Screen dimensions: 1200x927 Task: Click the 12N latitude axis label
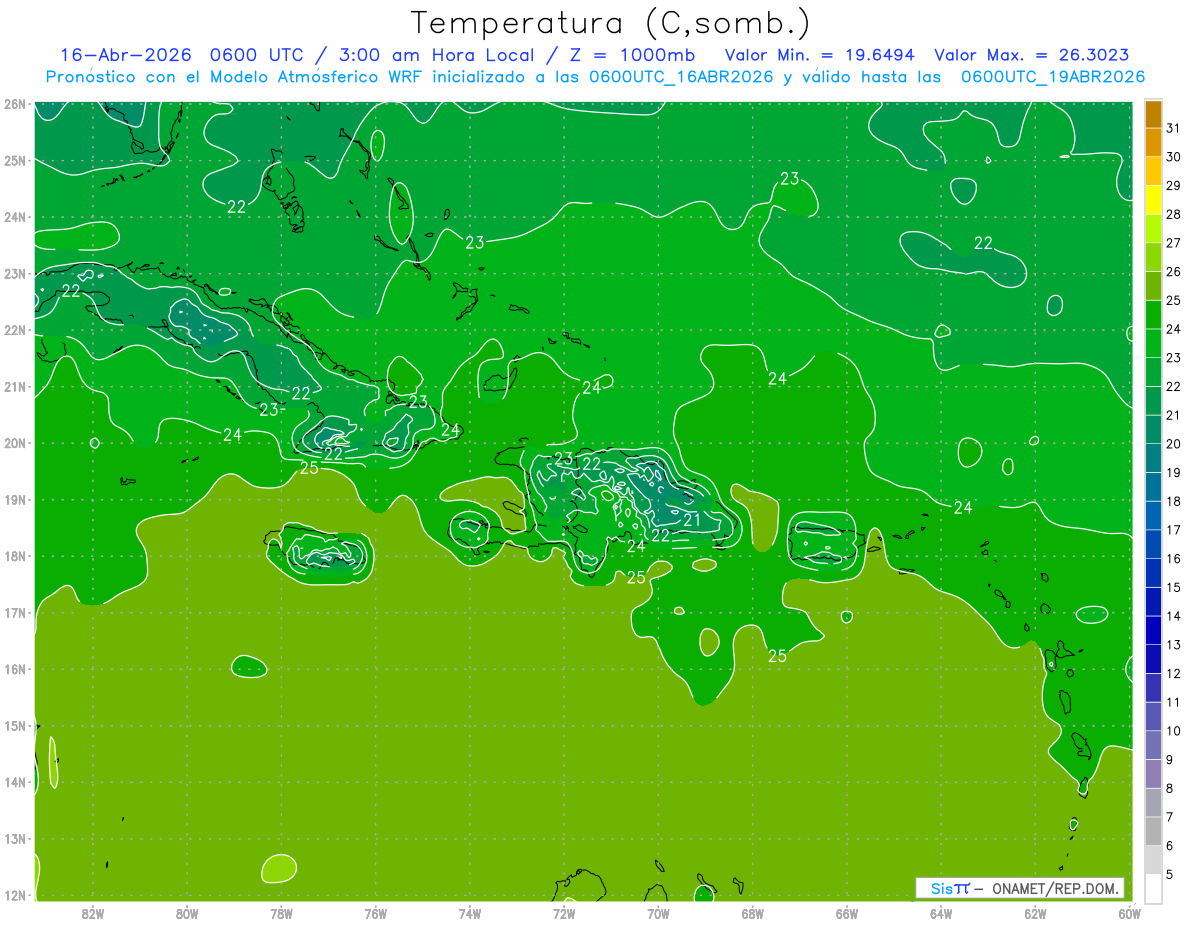click(x=14, y=895)
